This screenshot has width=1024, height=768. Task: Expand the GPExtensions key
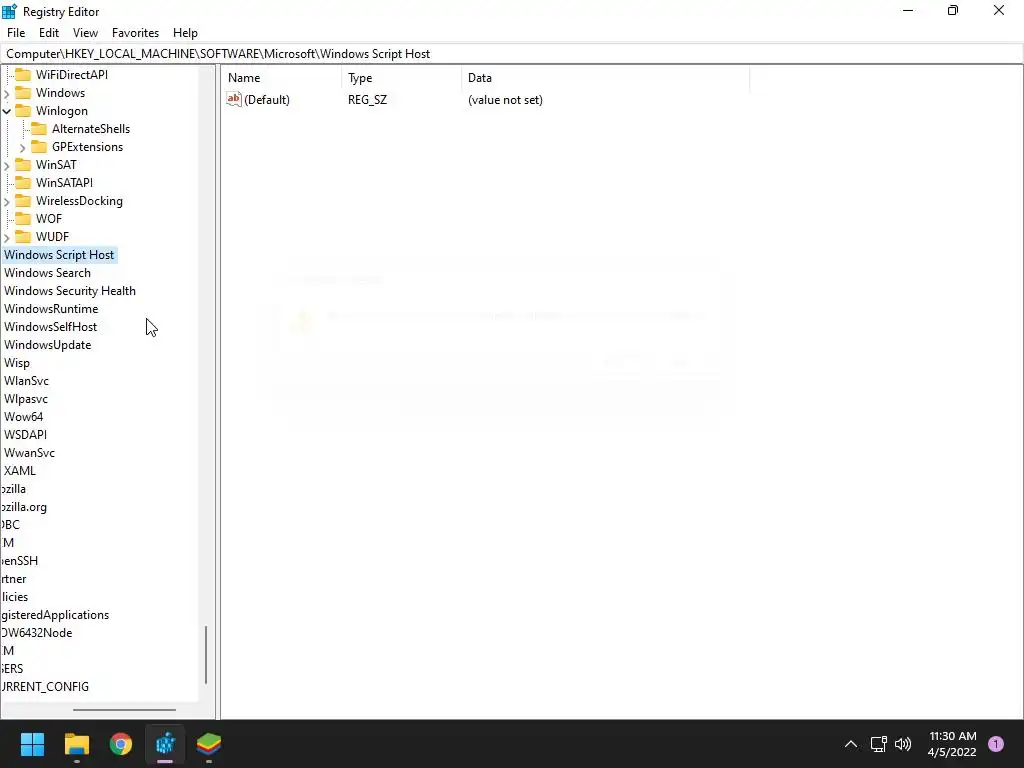(23, 148)
